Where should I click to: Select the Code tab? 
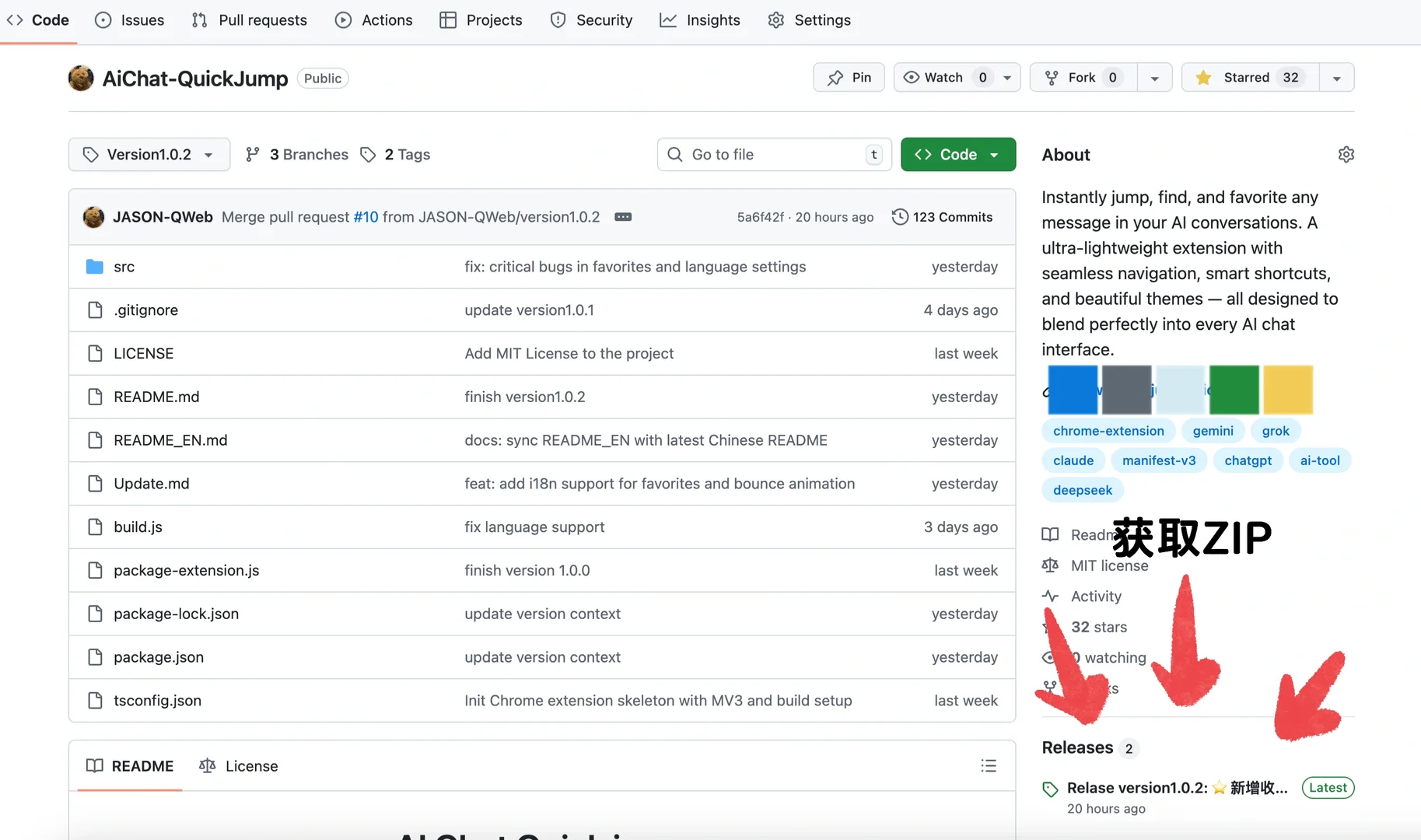tap(38, 20)
